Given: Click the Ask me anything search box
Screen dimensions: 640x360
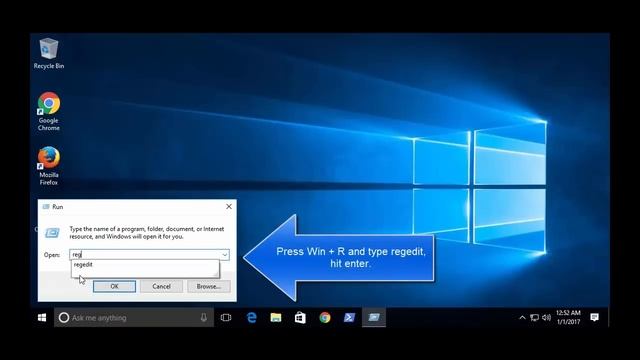Looking at the screenshot, I should click(134, 318).
